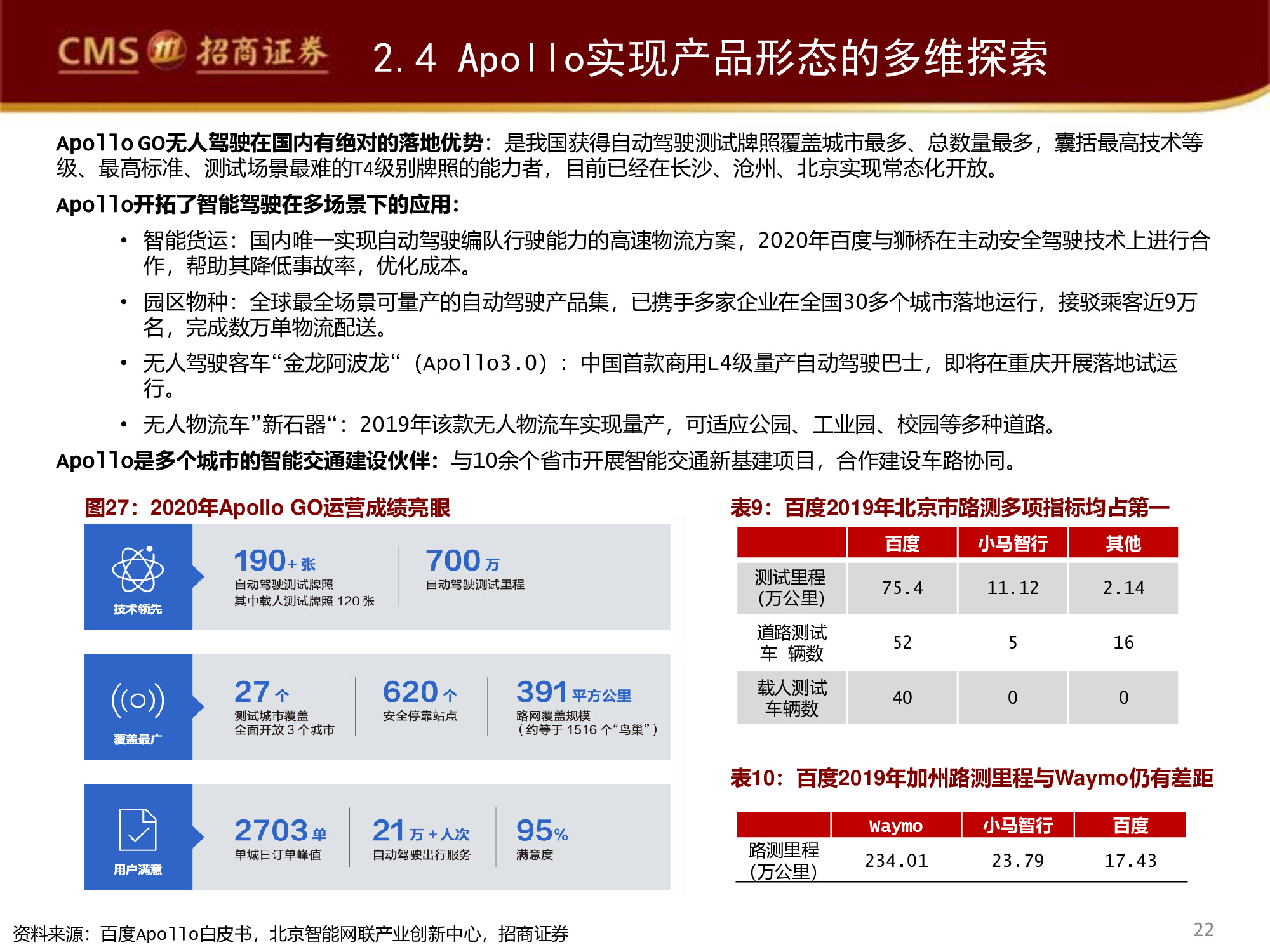Click the 2703 单 peak order statistic
This screenshot has width=1270, height=952.
[x=281, y=830]
